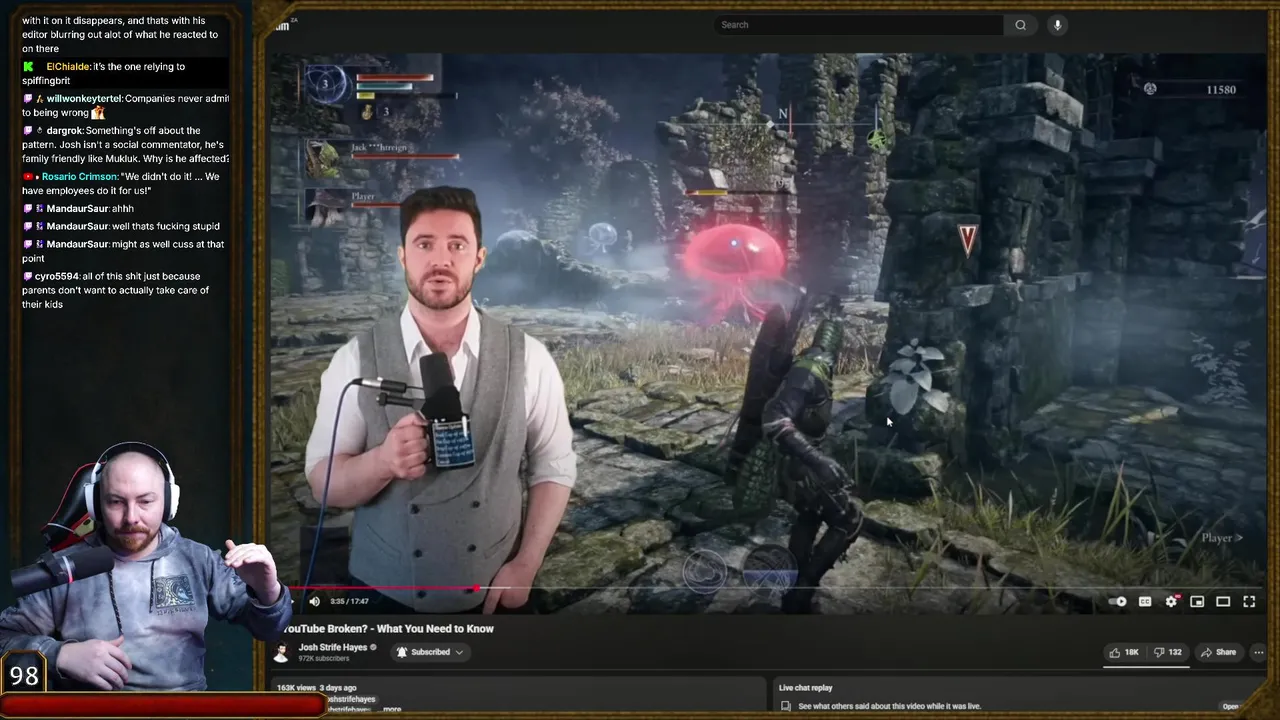Open the live chat replay panel button
This screenshot has width=1280, height=720.
1230,706
